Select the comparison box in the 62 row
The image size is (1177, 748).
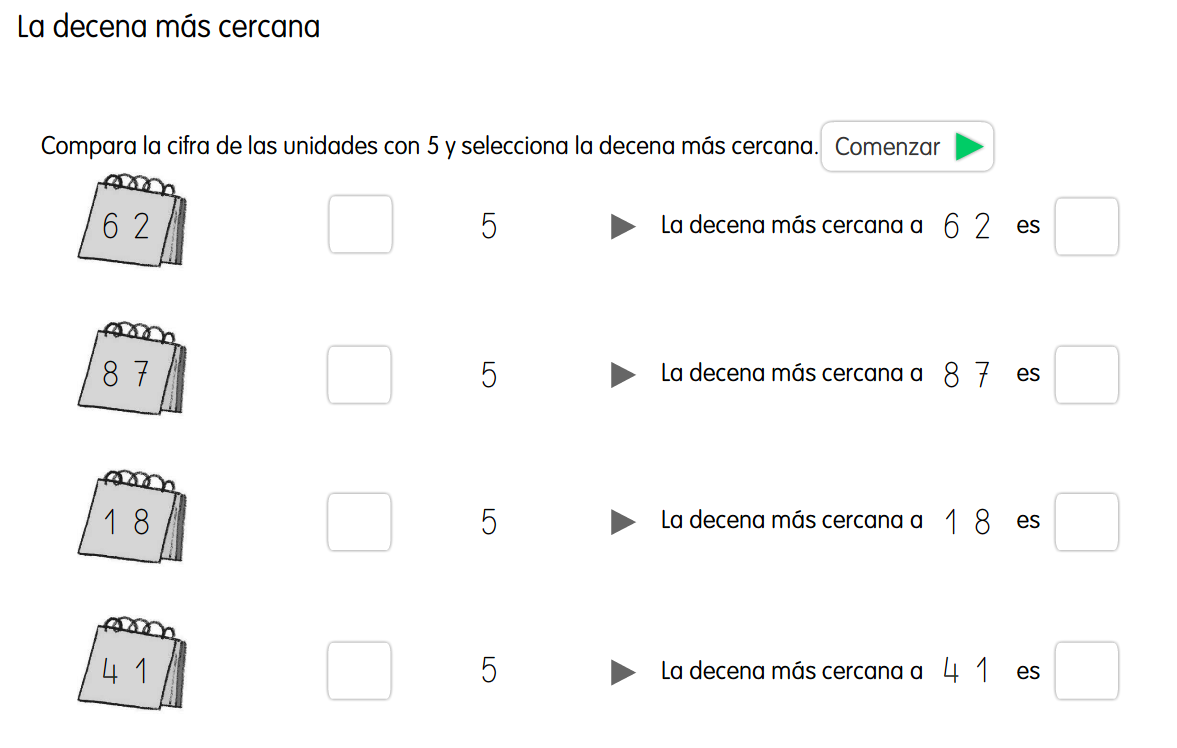click(x=360, y=225)
